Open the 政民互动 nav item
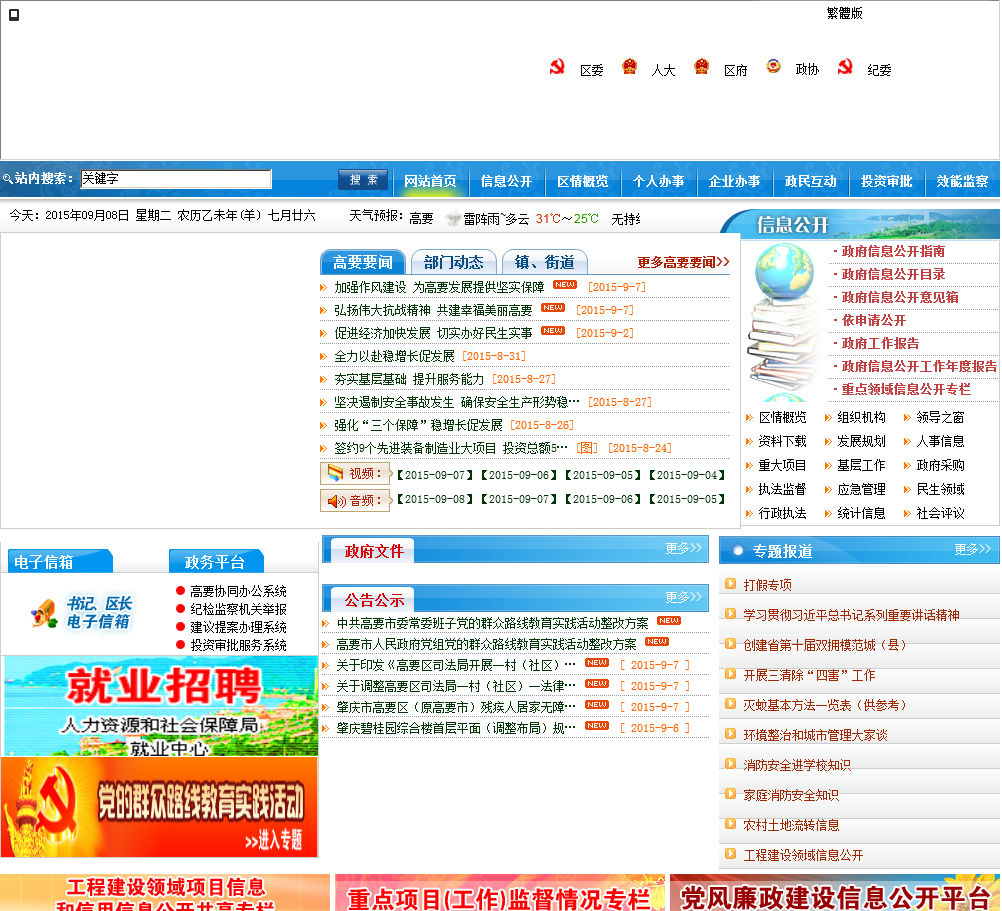Viewport: 1002px width, 911px height. click(810, 181)
